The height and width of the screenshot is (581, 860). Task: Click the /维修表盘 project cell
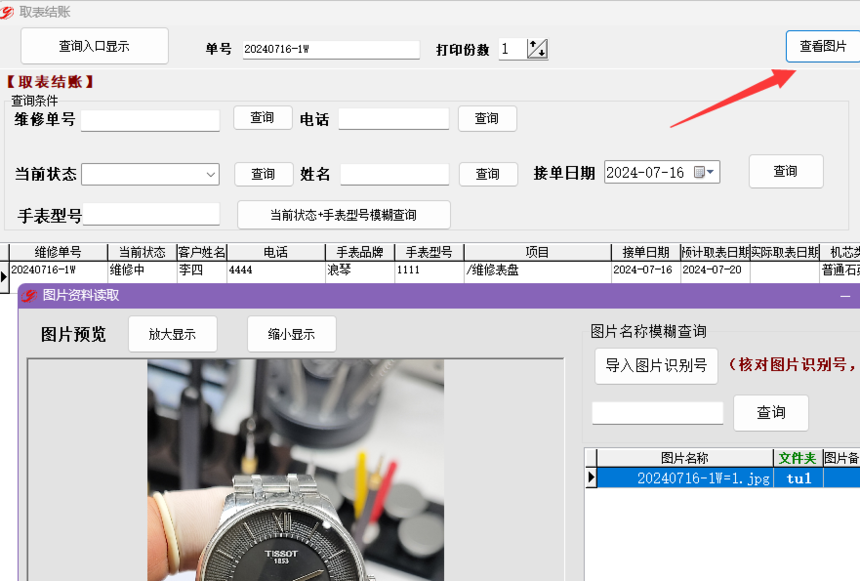(538, 270)
